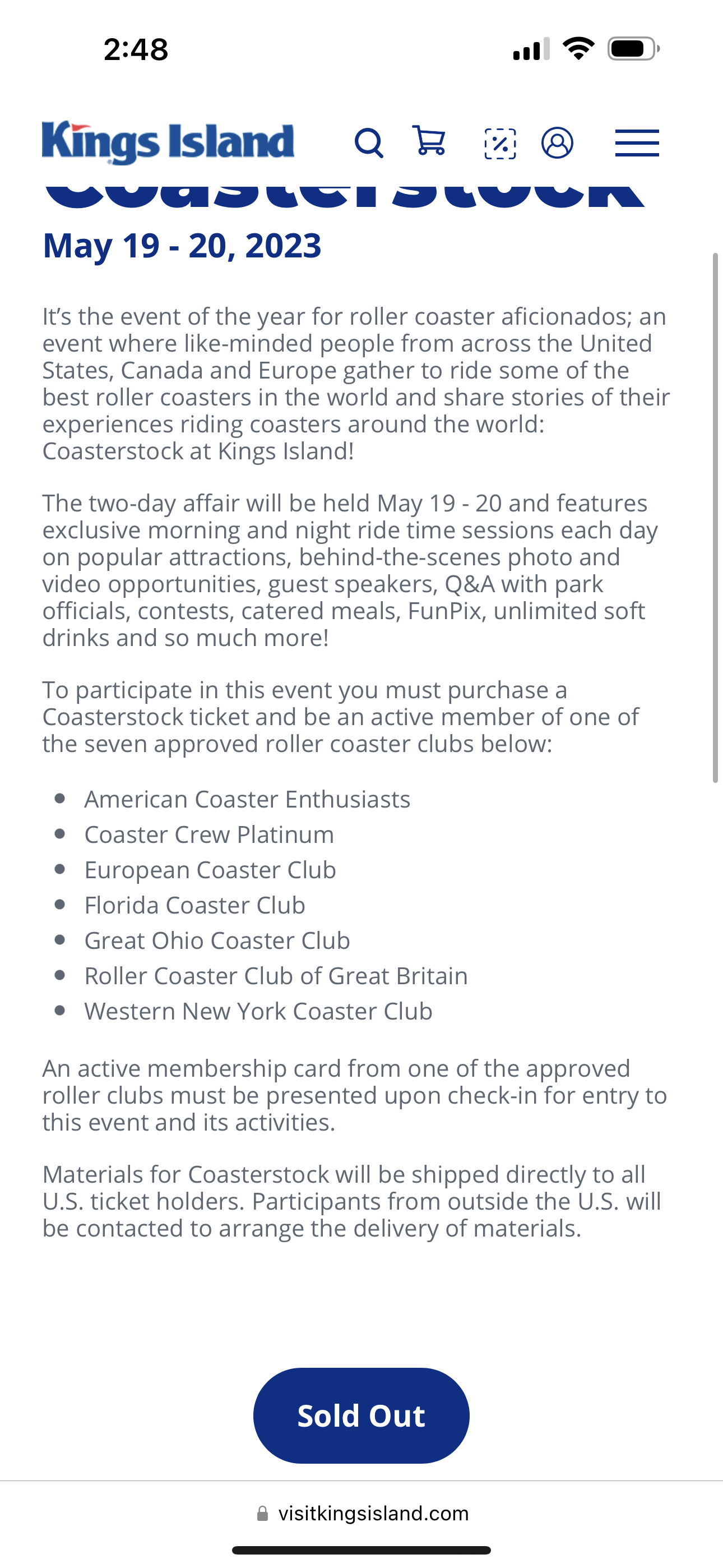Tap the Sold Out button
723x1568 pixels.
click(361, 1416)
